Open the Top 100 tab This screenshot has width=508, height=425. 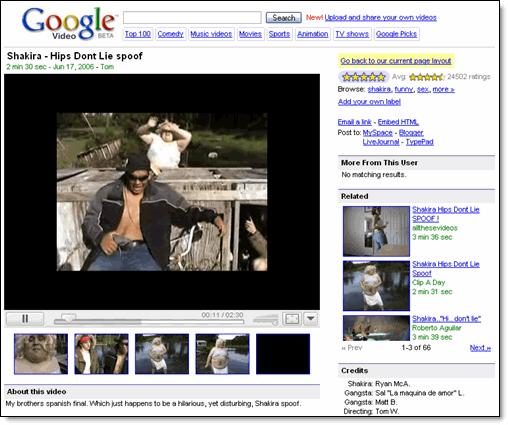coord(138,34)
